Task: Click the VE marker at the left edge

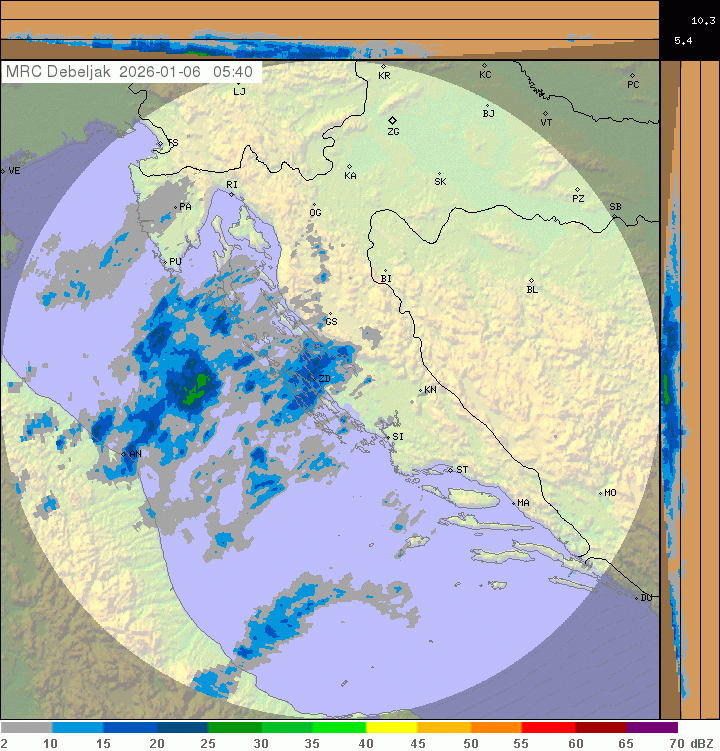Action: (x=4, y=171)
